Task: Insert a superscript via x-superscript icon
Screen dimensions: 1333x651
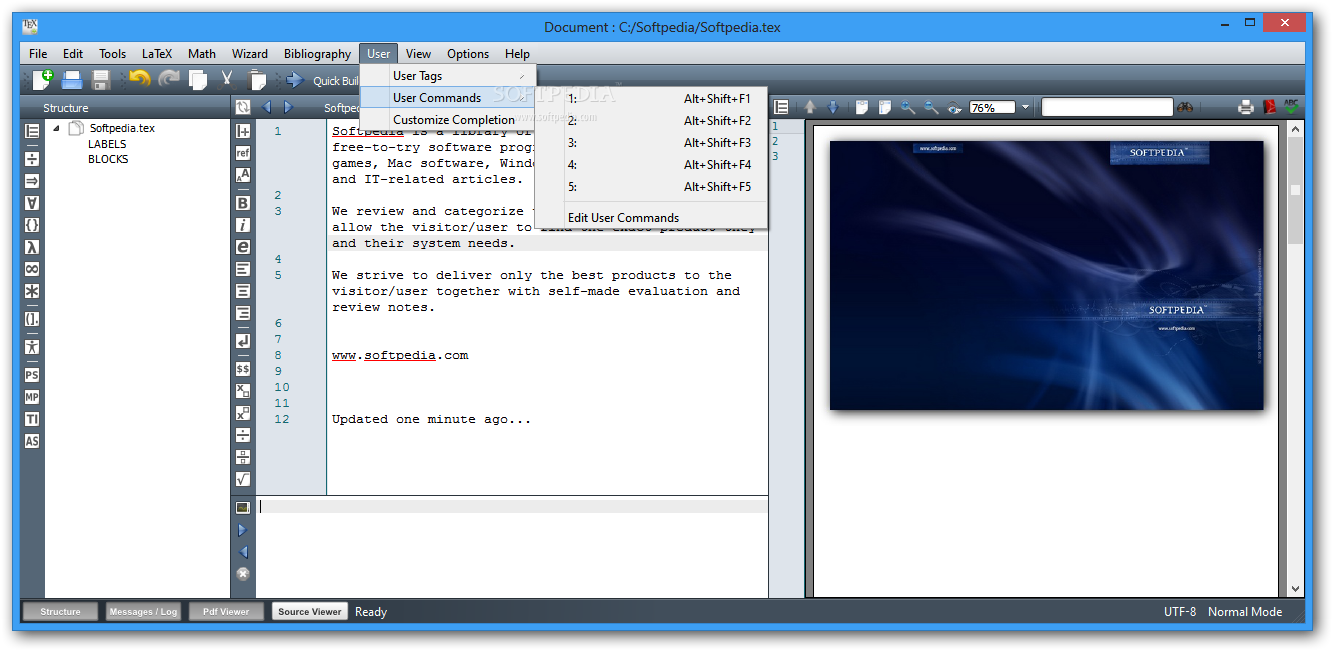Action: click(243, 413)
